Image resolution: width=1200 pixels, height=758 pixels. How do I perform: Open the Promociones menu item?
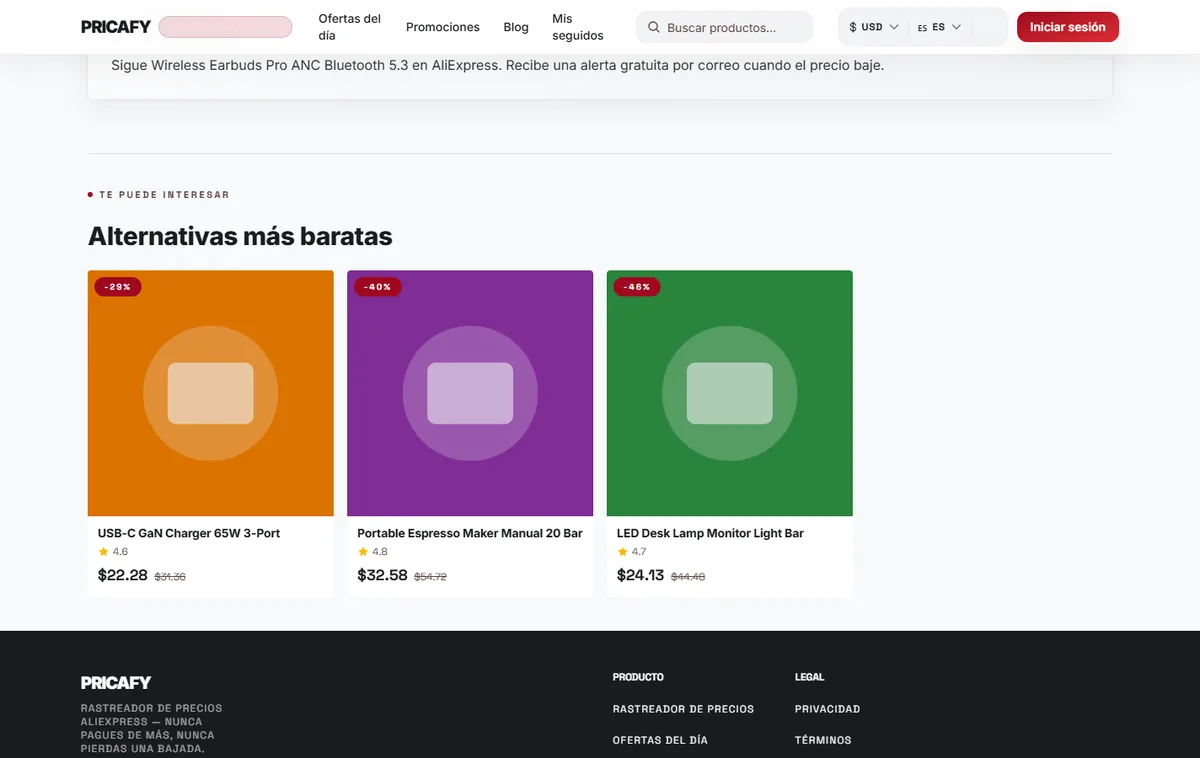443,27
